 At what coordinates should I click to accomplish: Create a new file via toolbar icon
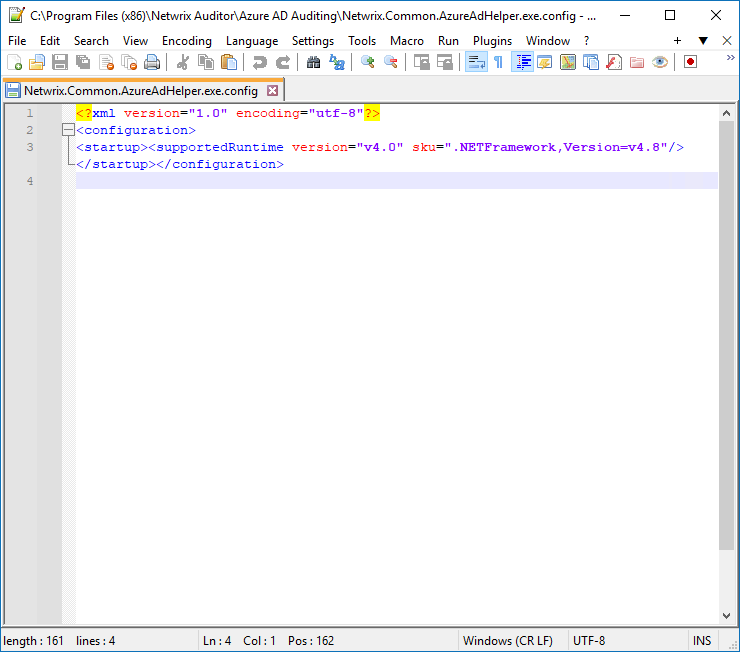[x=14, y=62]
